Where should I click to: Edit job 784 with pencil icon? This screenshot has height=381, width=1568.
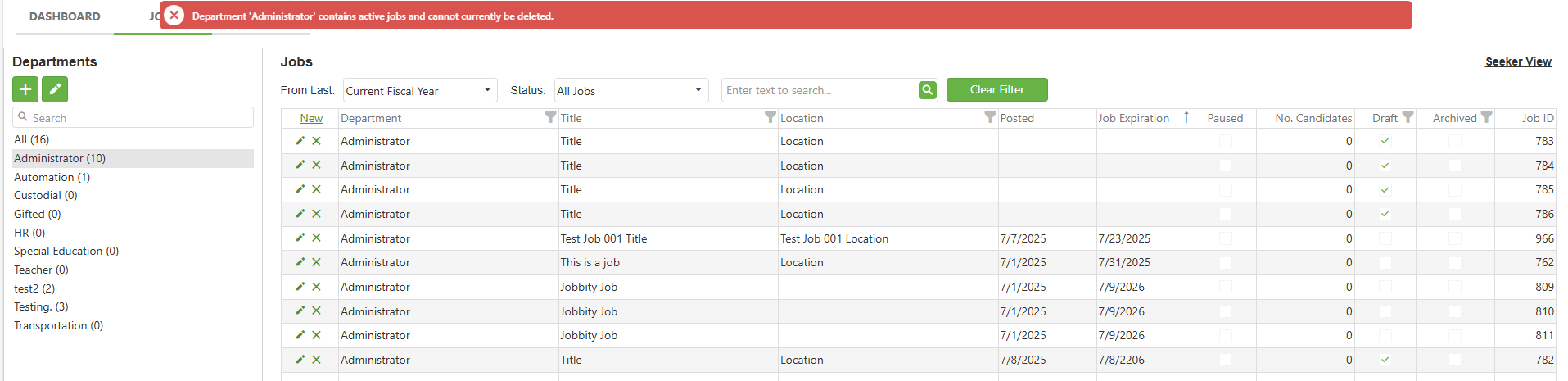click(x=300, y=166)
